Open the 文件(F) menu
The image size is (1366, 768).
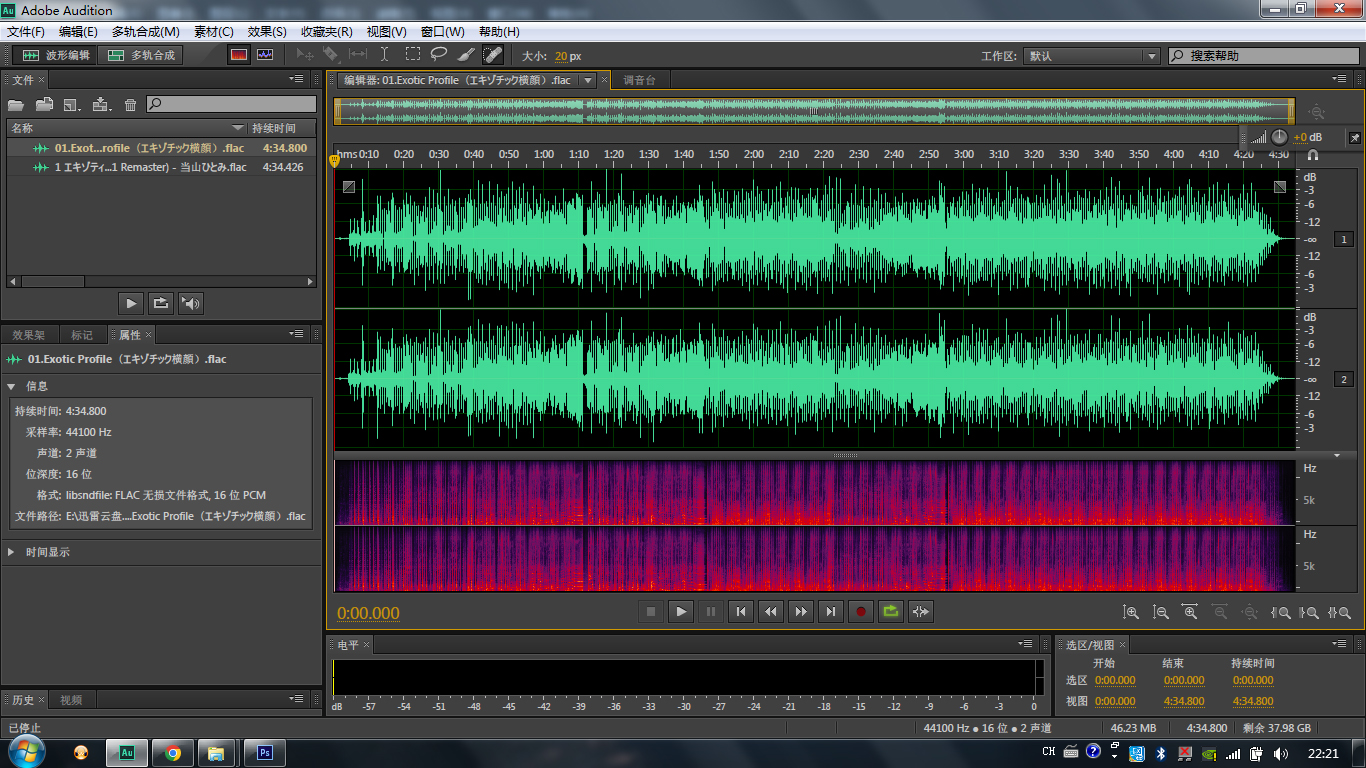pos(25,32)
